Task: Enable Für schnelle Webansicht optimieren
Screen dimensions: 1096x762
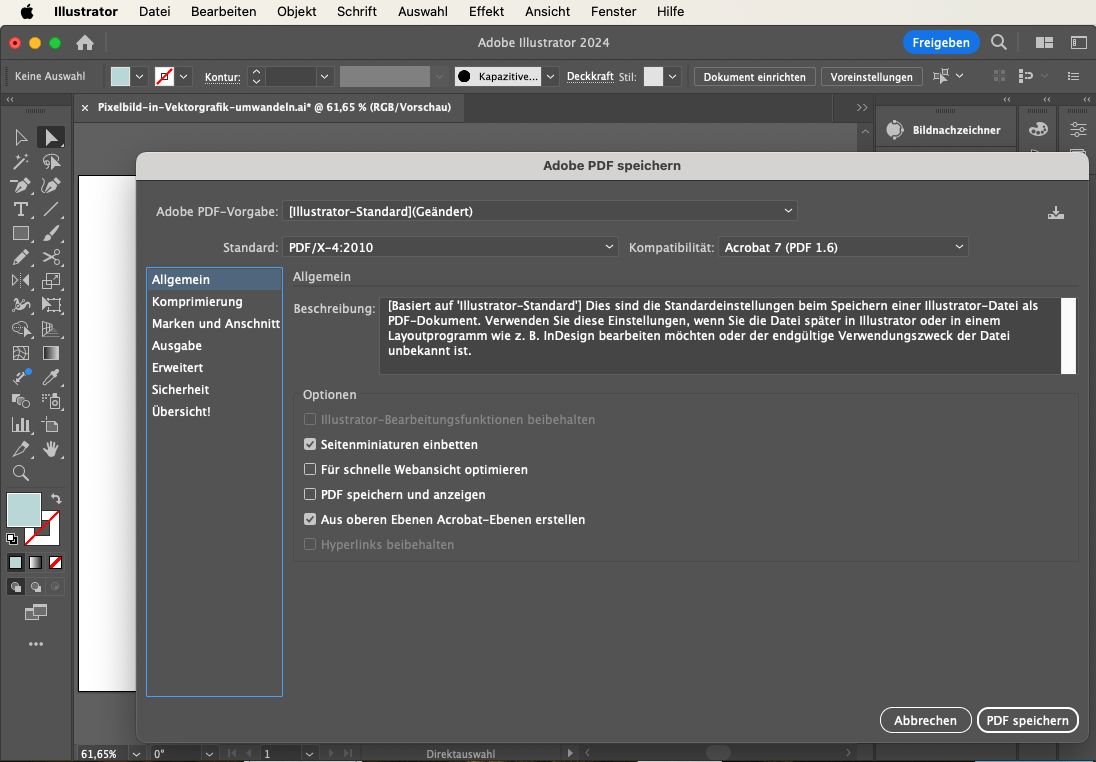Action: point(310,470)
